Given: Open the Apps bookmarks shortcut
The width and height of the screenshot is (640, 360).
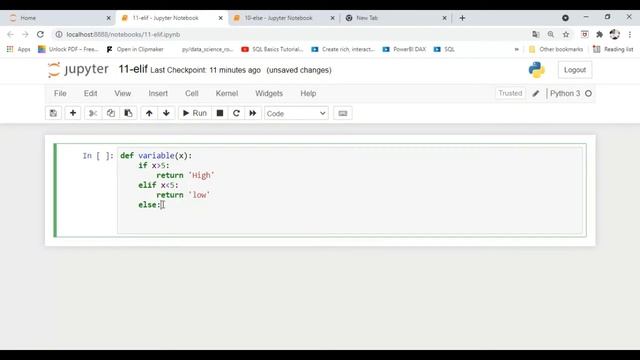Looking at the screenshot, I should pyautogui.click(x=18, y=49).
